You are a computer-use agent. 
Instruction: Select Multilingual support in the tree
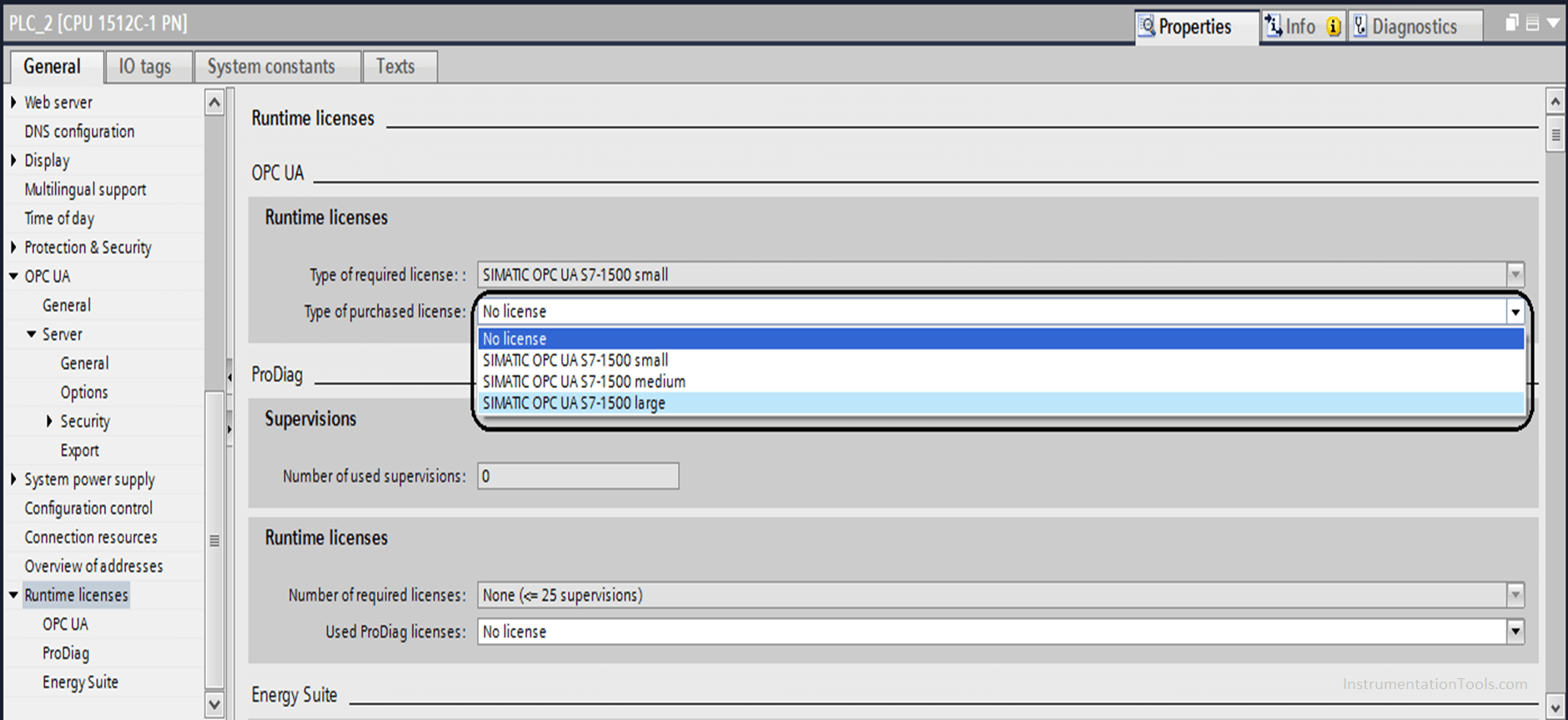85,189
